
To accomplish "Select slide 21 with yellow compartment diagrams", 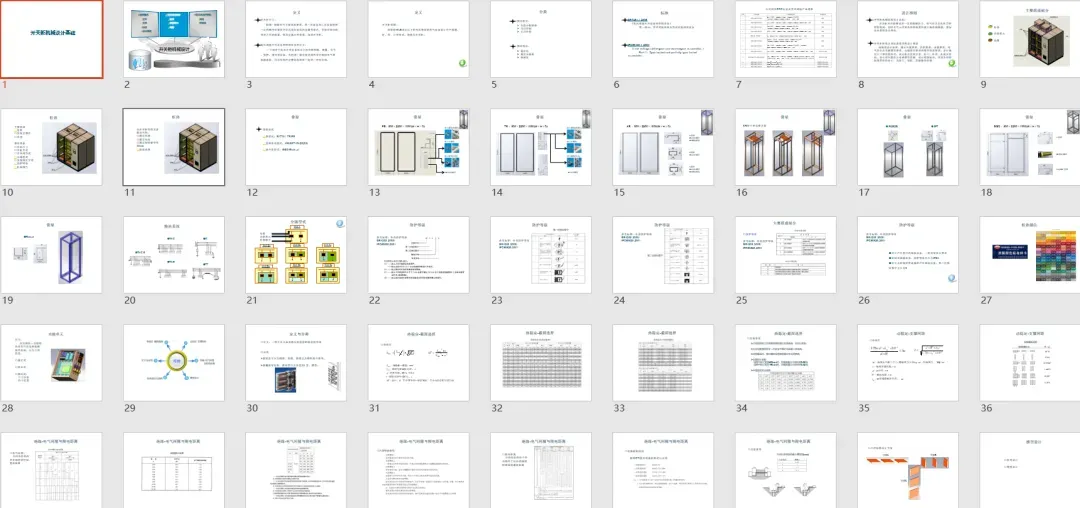I will click(x=296, y=255).
